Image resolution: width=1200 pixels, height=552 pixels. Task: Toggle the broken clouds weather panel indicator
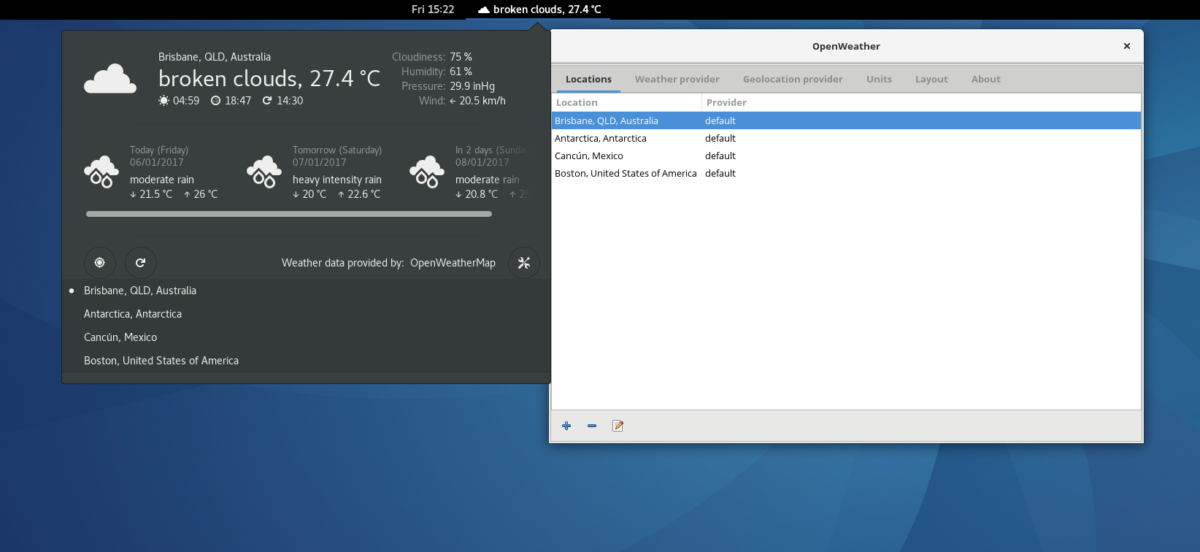(x=539, y=9)
